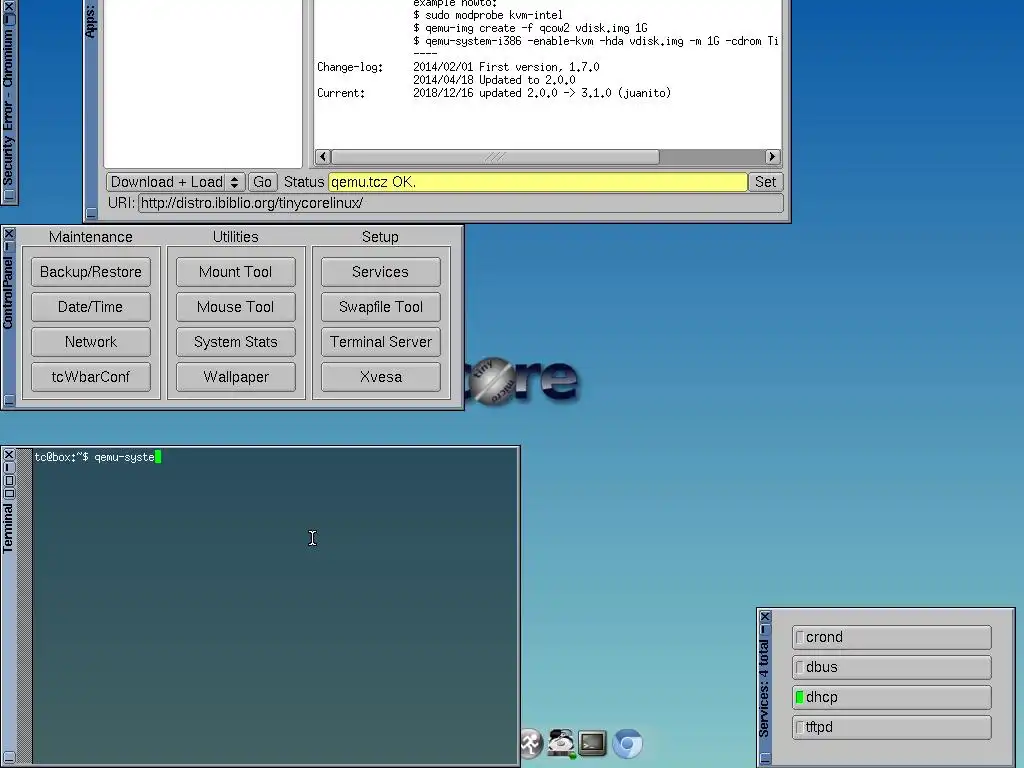Viewport: 1024px width, 768px height.
Task: Click the horizontal scrollbar thumb in Apps info
Action: click(495, 157)
